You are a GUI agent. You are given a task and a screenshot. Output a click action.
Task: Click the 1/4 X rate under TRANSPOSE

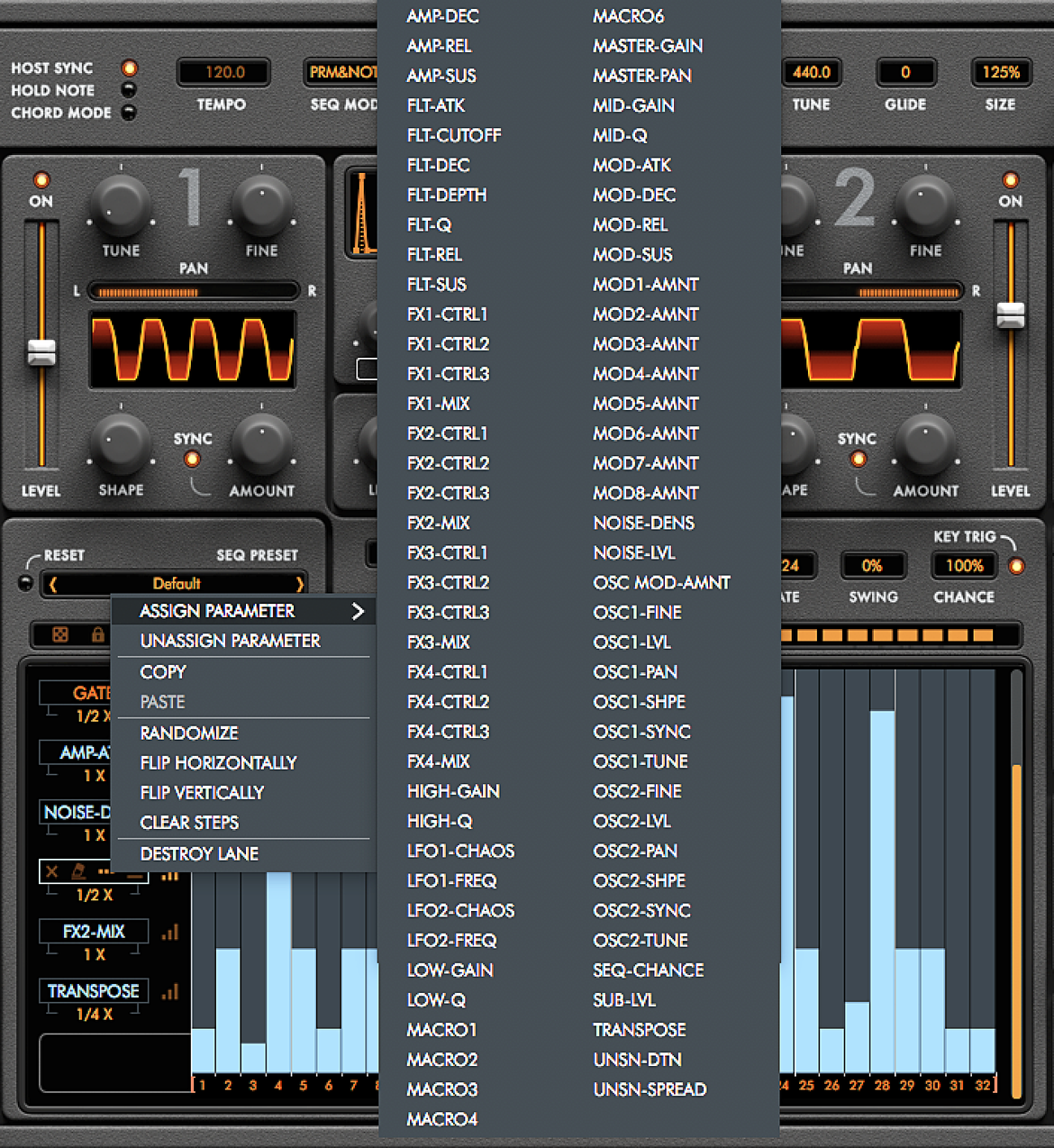coord(94,1015)
